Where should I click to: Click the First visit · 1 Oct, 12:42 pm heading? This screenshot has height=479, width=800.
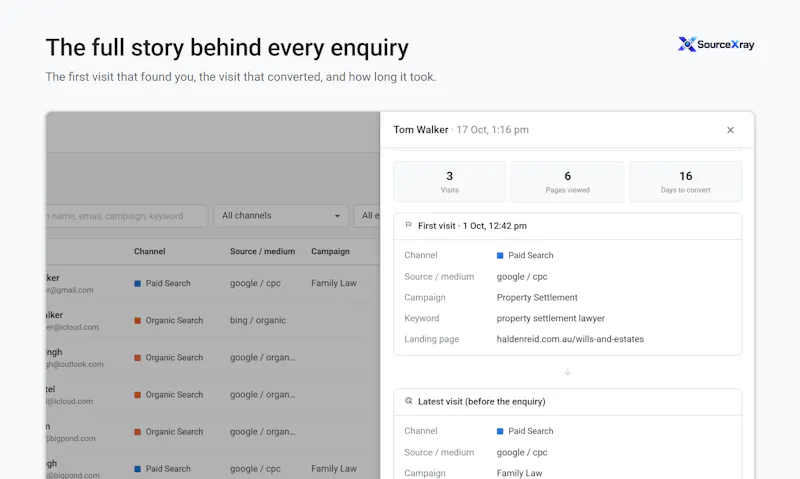[x=472, y=225]
